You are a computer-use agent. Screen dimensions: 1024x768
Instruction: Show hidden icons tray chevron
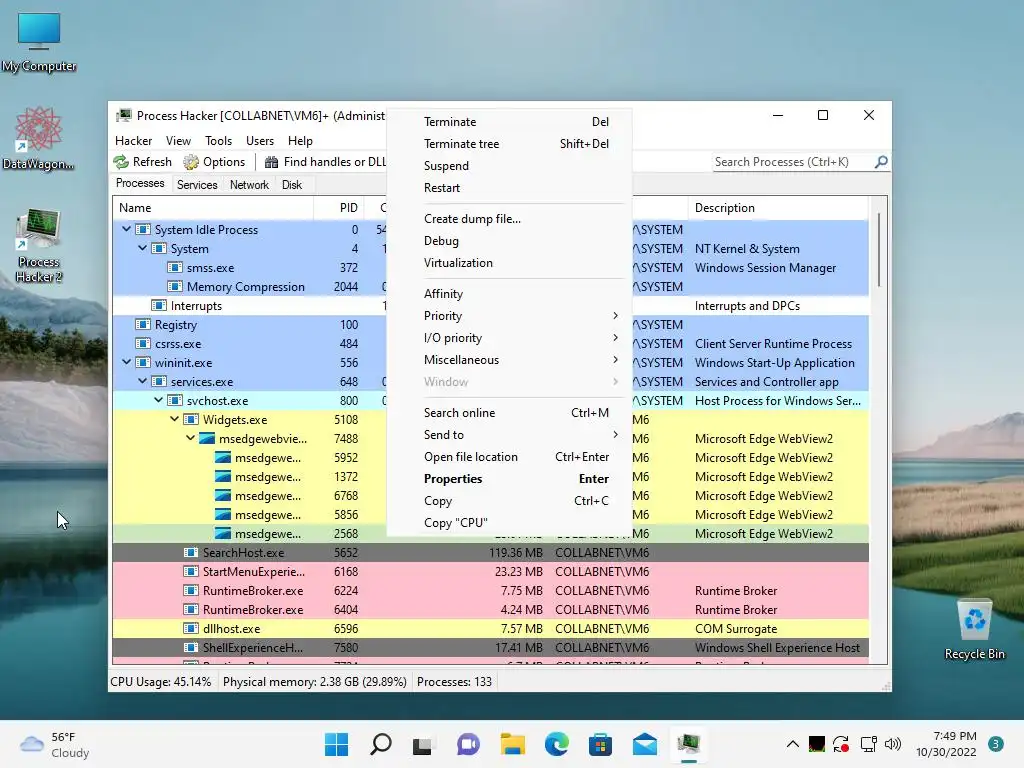tap(792, 744)
